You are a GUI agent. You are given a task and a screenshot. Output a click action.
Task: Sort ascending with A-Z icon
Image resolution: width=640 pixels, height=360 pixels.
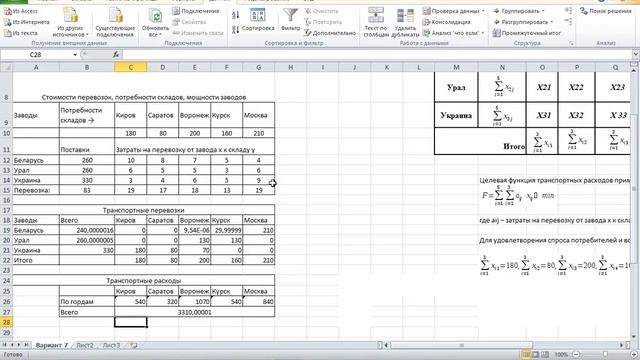(x=236, y=15)
